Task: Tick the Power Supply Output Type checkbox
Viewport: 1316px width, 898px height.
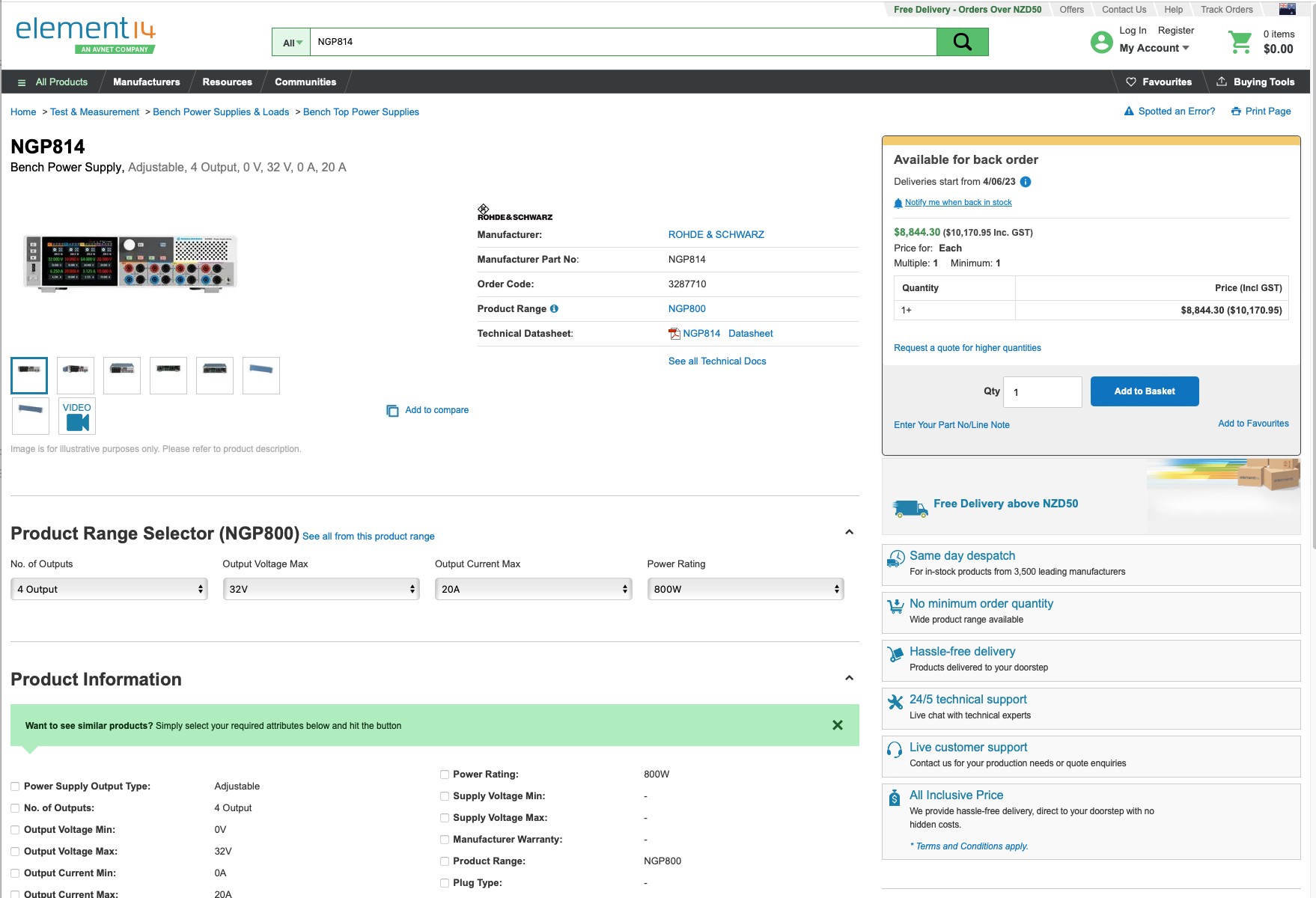Action: pos(15,786)
